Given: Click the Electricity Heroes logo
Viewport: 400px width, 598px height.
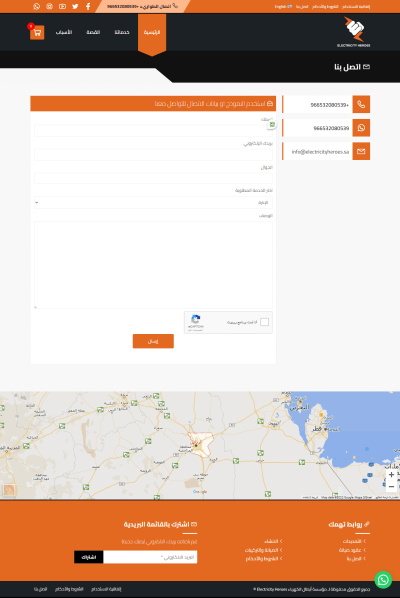Looking at the screenshot, I should click(353, 32).
